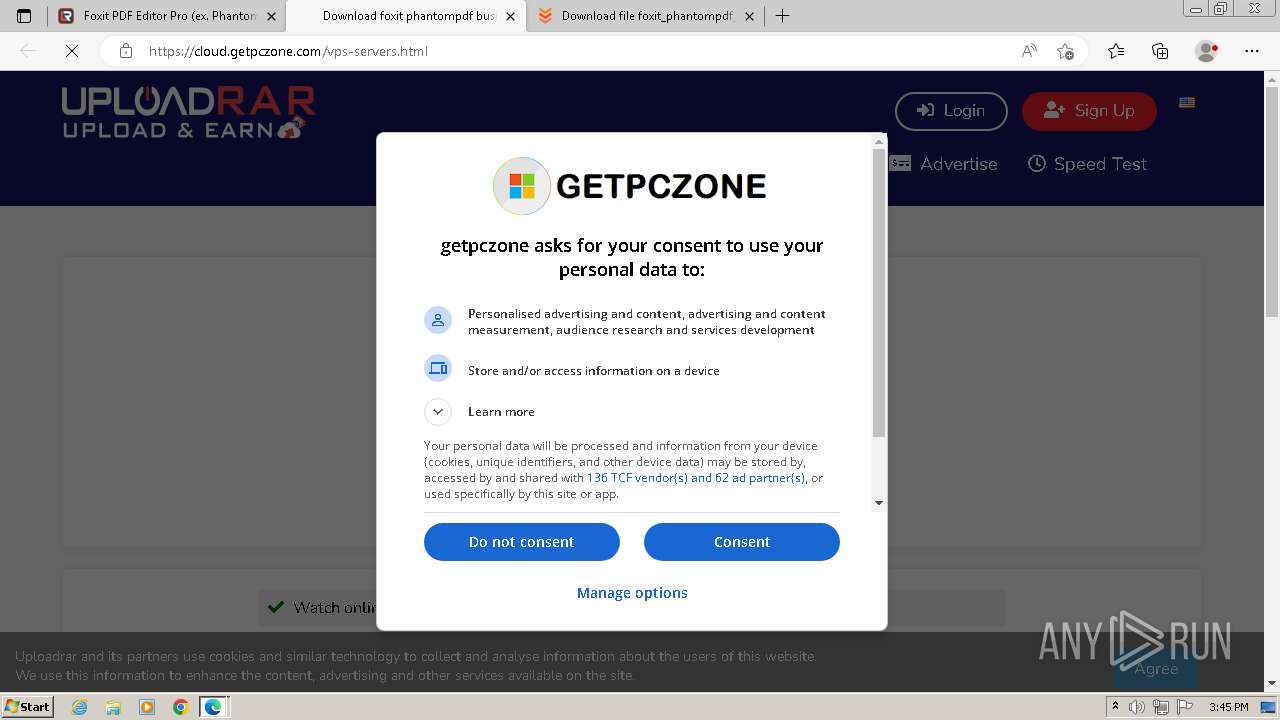Viewport: 1280px width, 720px height.
Task: Open the Manage options link
Action: [632, 593]
